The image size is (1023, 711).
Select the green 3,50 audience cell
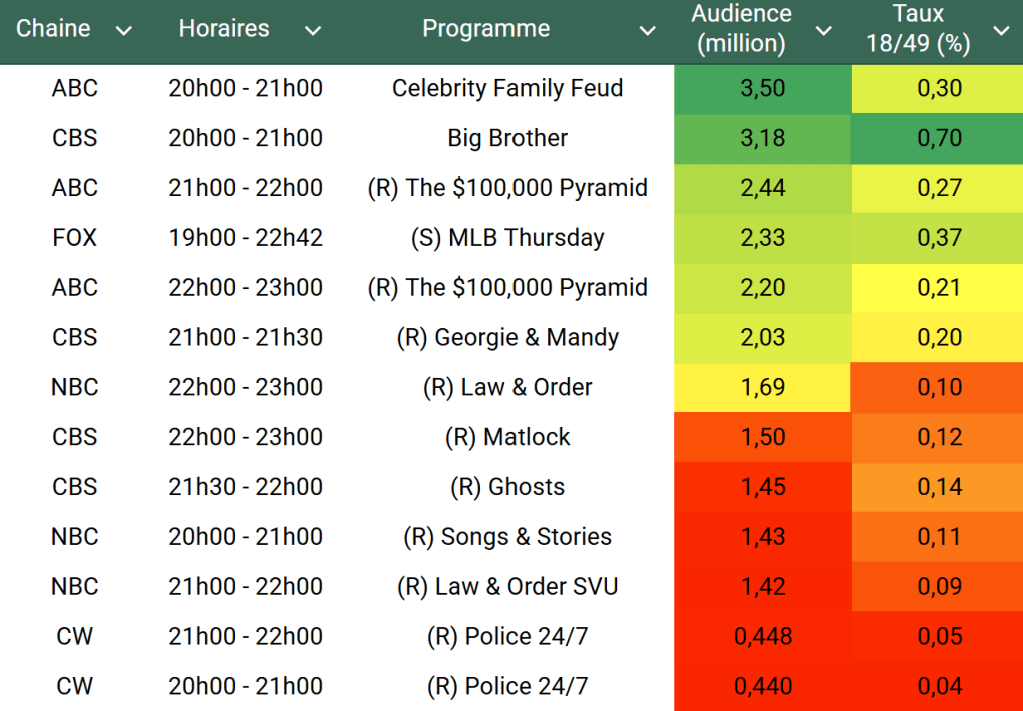pyautogui.click(x=762, y=88)
